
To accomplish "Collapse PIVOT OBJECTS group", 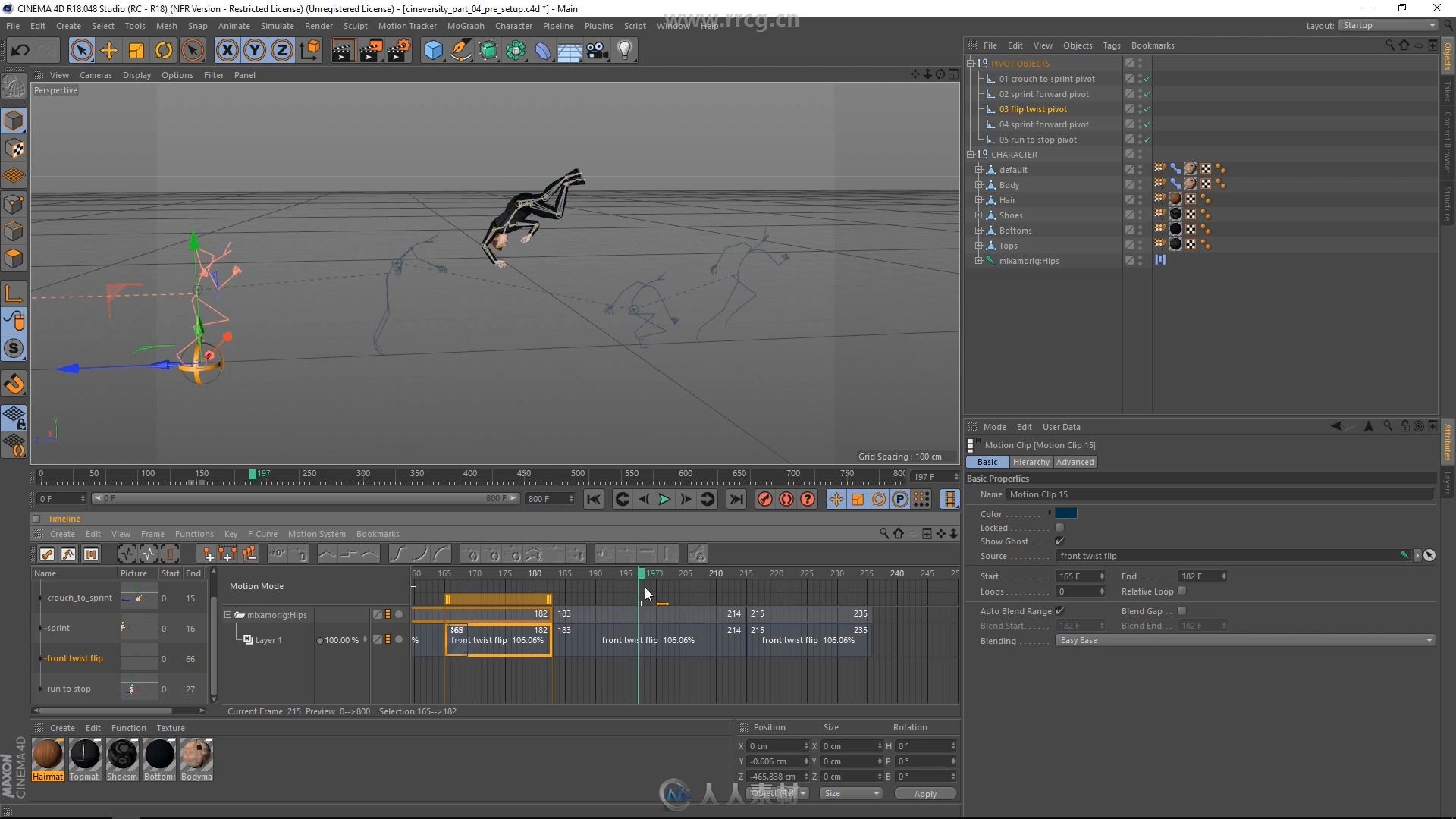I will pyautogui.click(x=971, y=63).
